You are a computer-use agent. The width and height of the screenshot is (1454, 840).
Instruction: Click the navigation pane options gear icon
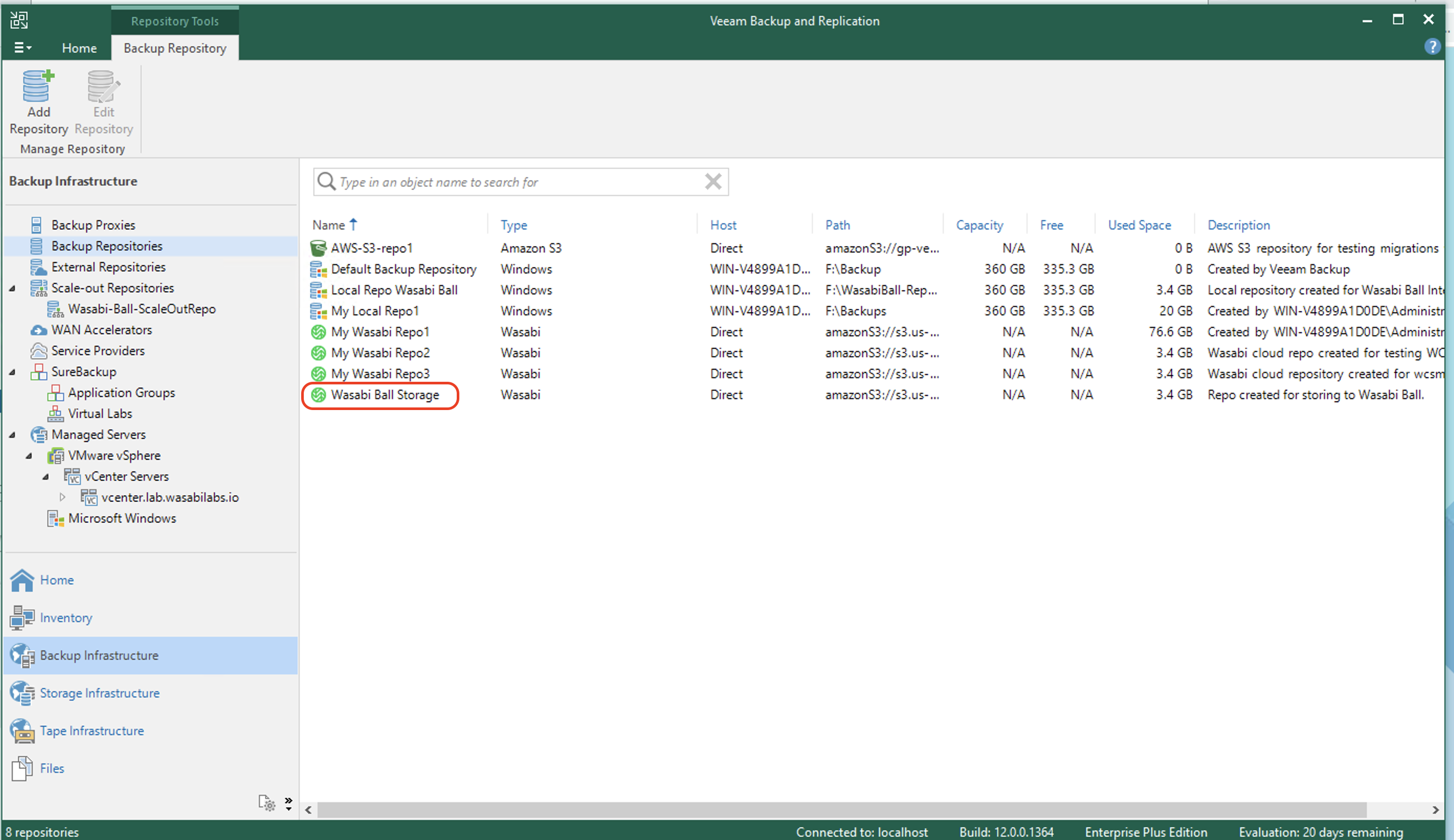267,802
